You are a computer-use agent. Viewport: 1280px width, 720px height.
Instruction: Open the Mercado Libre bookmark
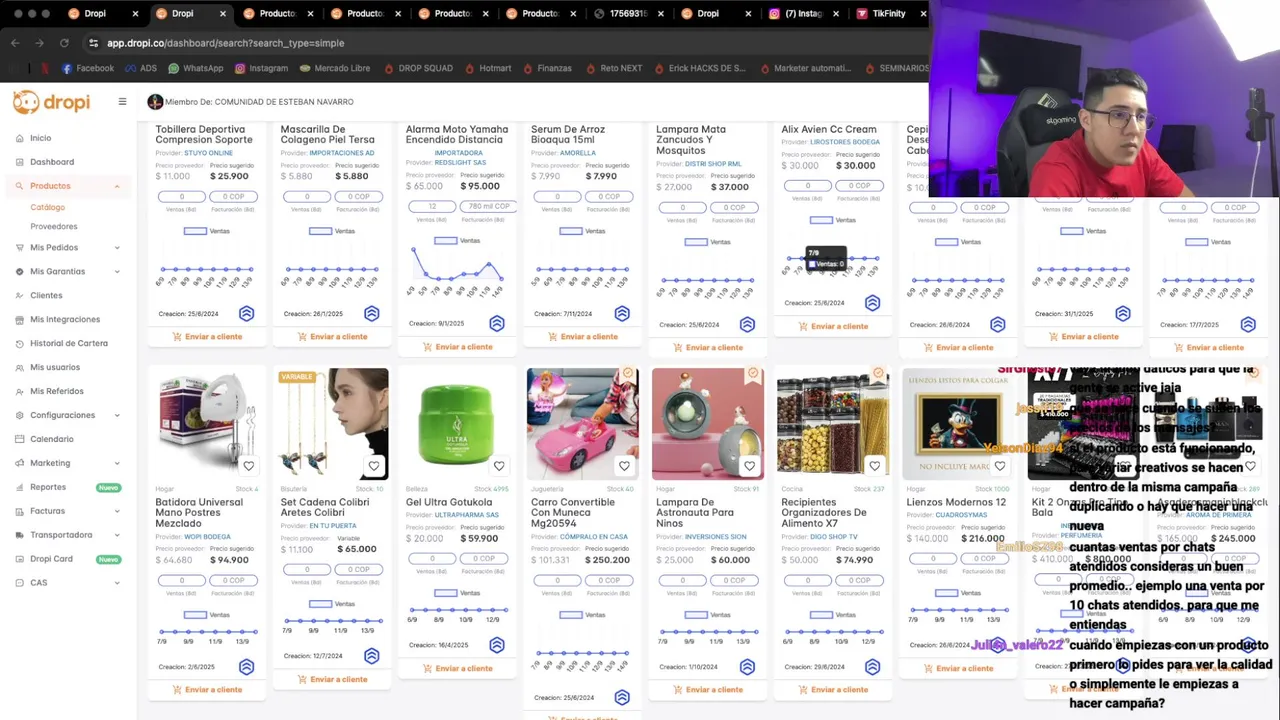(334, 68)
